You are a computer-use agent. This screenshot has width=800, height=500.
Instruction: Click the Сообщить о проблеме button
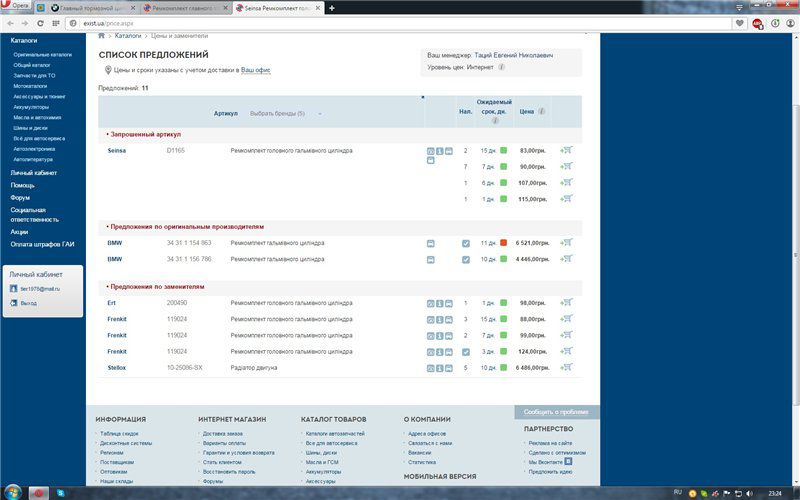(x=556, y=412)
